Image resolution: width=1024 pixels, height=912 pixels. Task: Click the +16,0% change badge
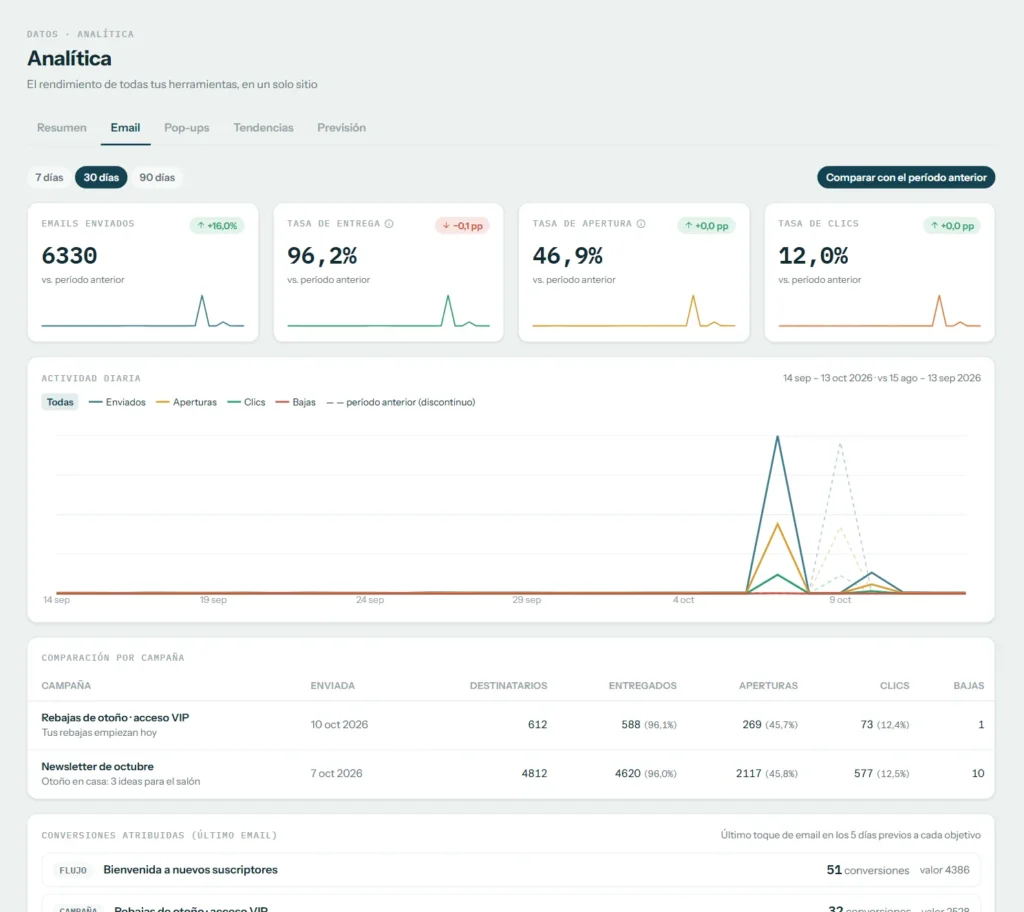[x=217, y=225]
